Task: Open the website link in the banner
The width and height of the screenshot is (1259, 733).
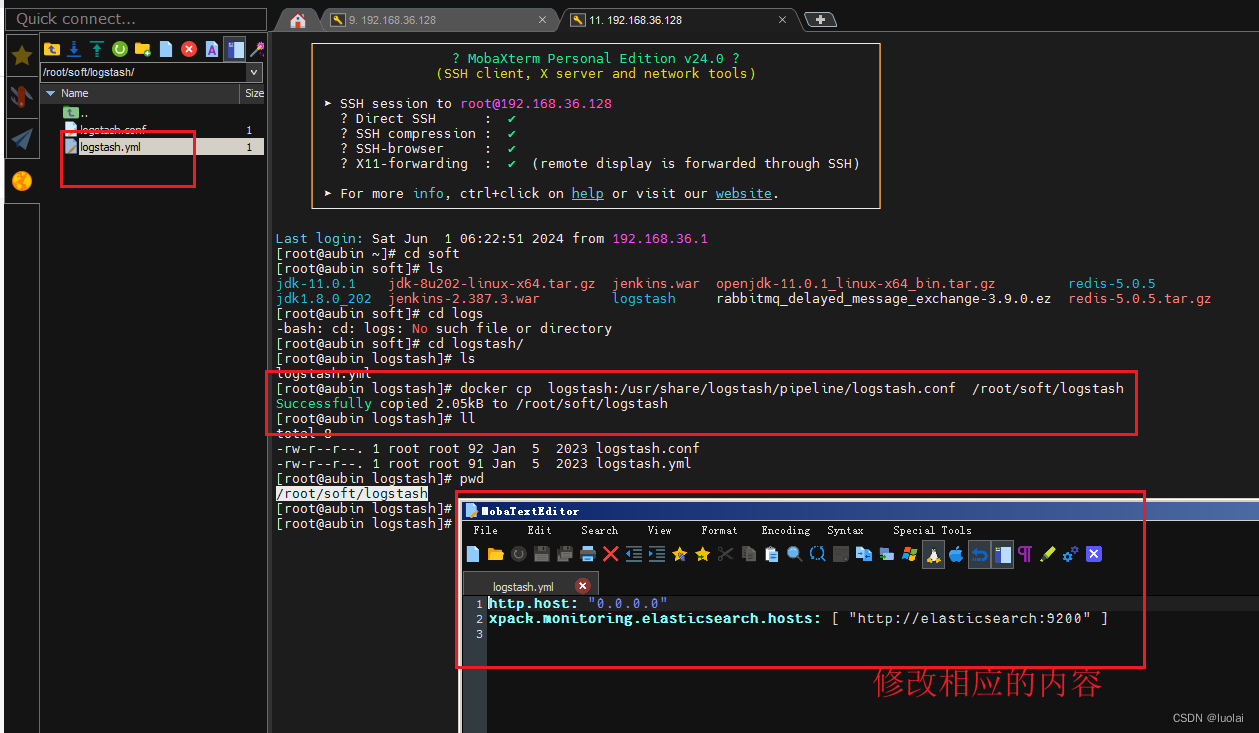Action: pyautogui.click(x=743, y=193)
